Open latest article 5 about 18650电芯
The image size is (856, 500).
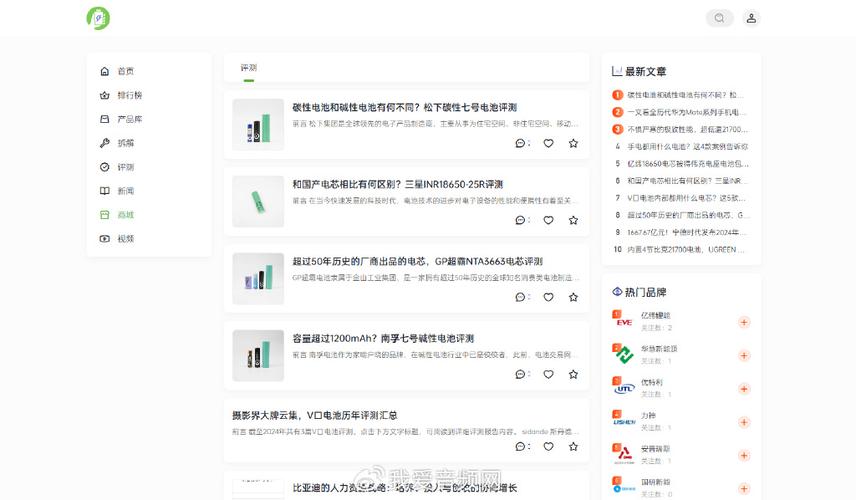[688, 163]
